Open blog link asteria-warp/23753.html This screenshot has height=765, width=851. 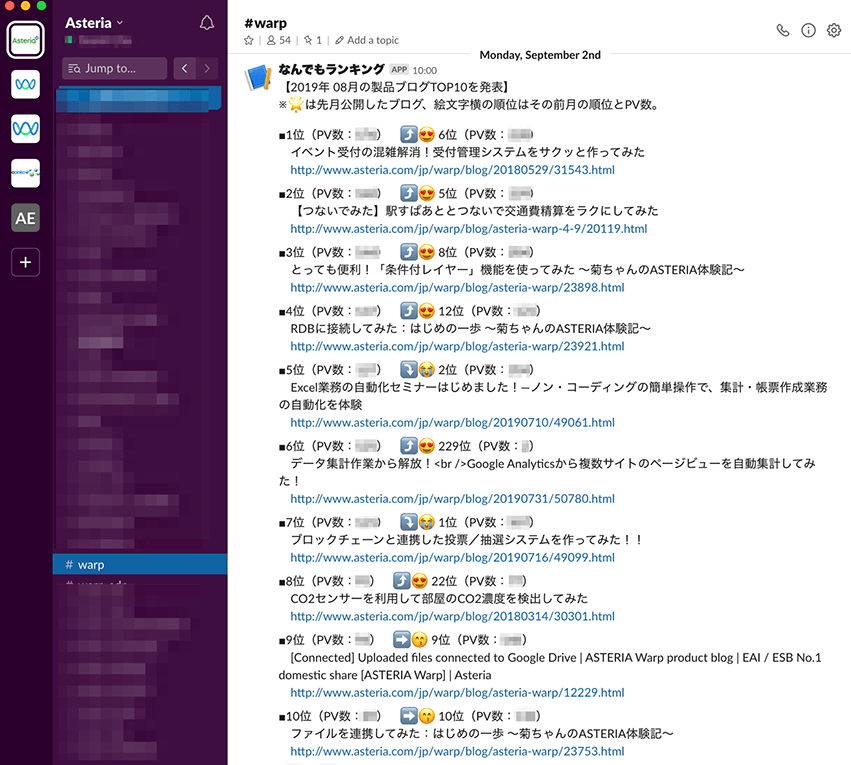coord(458,751)
